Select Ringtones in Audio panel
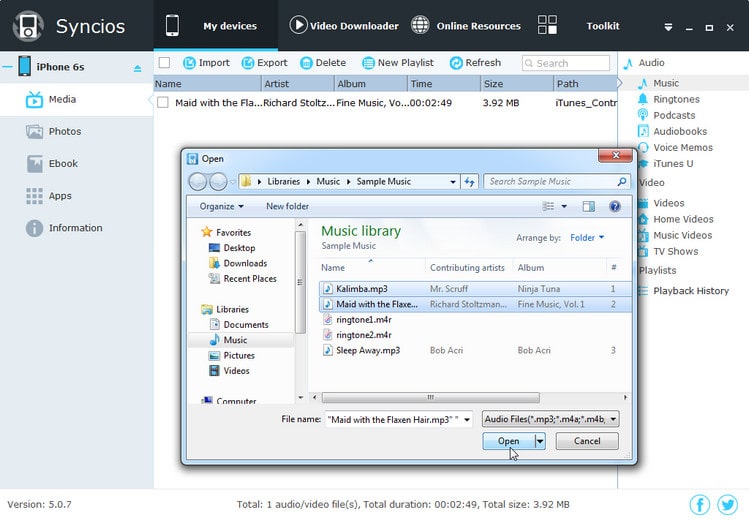Screen dimensions: 749x521 (676, 99)
